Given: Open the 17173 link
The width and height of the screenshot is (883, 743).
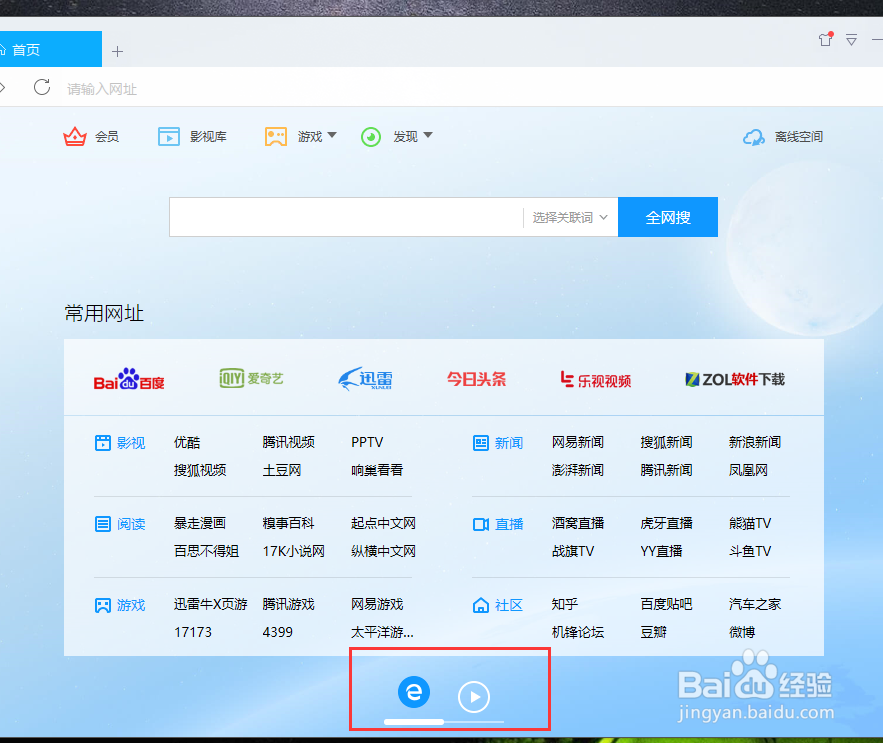Looking at the screenshot, I should (193, 632).
